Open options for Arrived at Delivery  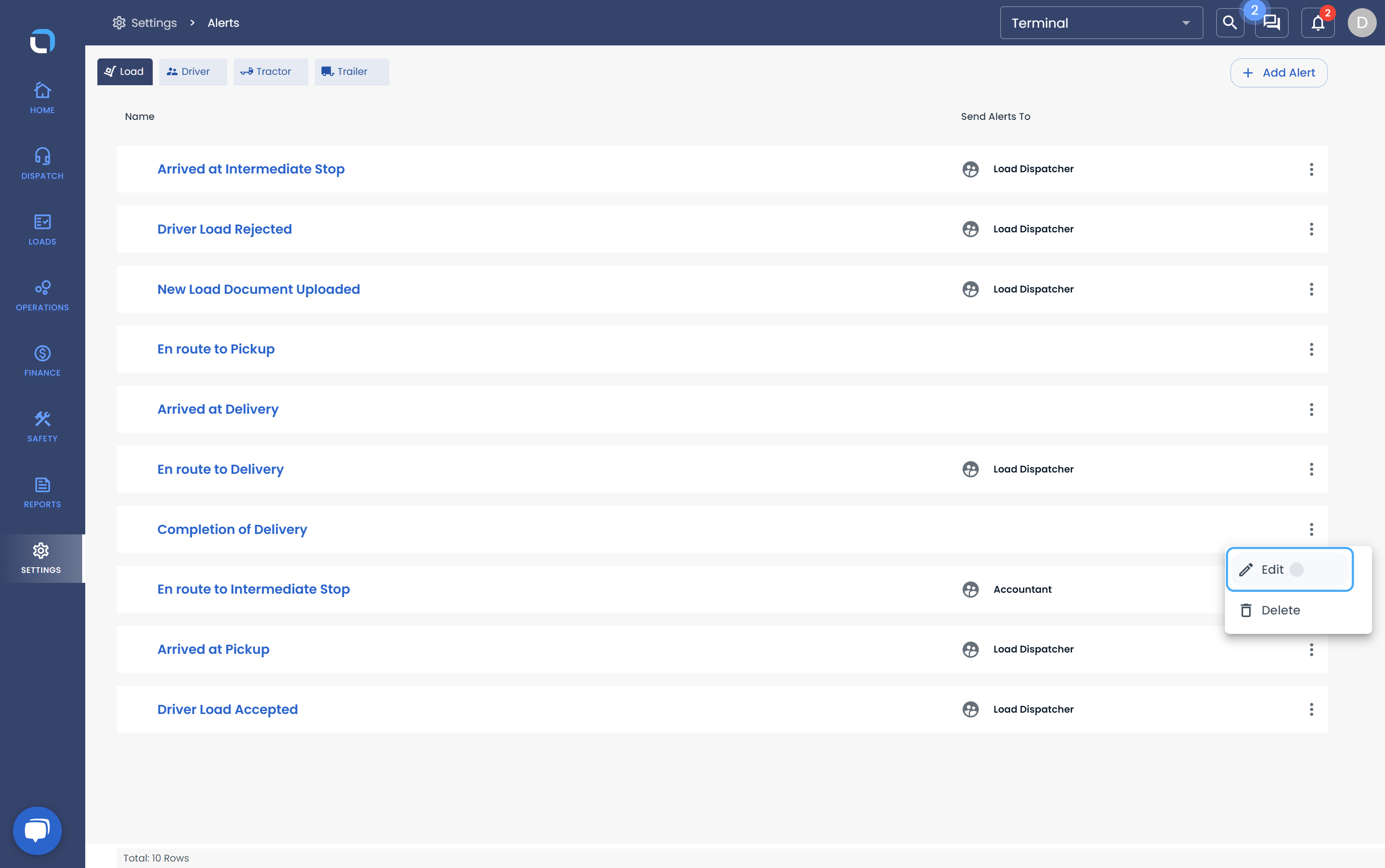tap(1311, 409)
